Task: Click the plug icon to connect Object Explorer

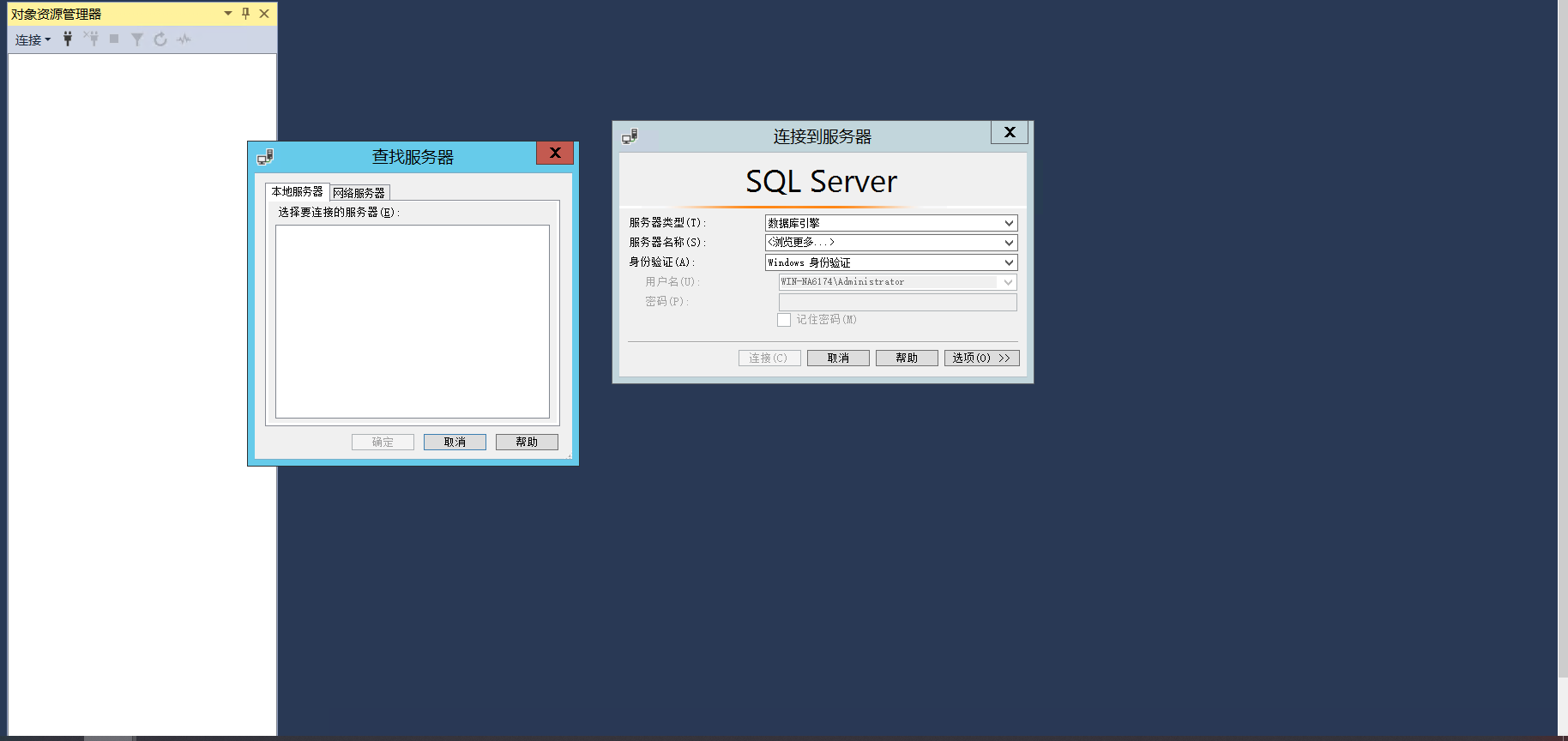Action: [68, 39]
